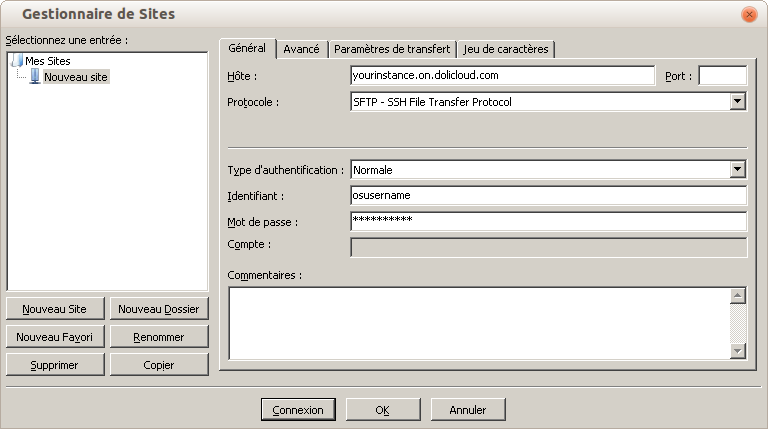Click the Mes Sites folder icon
Screen dimensions: 768x429
tap(17, 61)
